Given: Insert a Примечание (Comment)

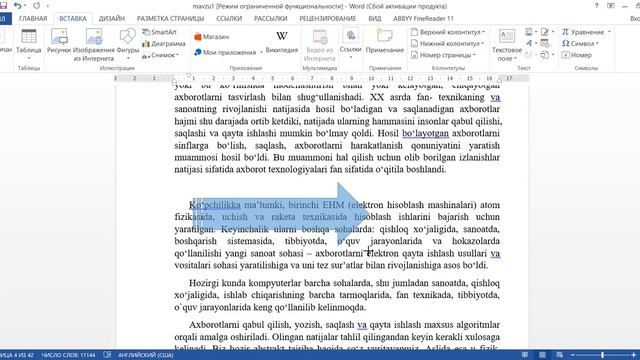Looking at the screenshot, I should pos(384,42).
